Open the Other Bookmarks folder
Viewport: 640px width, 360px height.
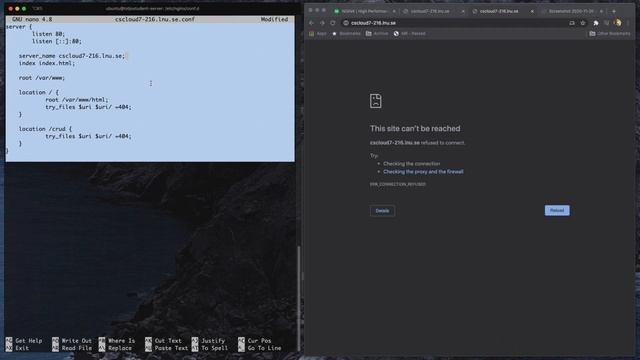[610, 33]
